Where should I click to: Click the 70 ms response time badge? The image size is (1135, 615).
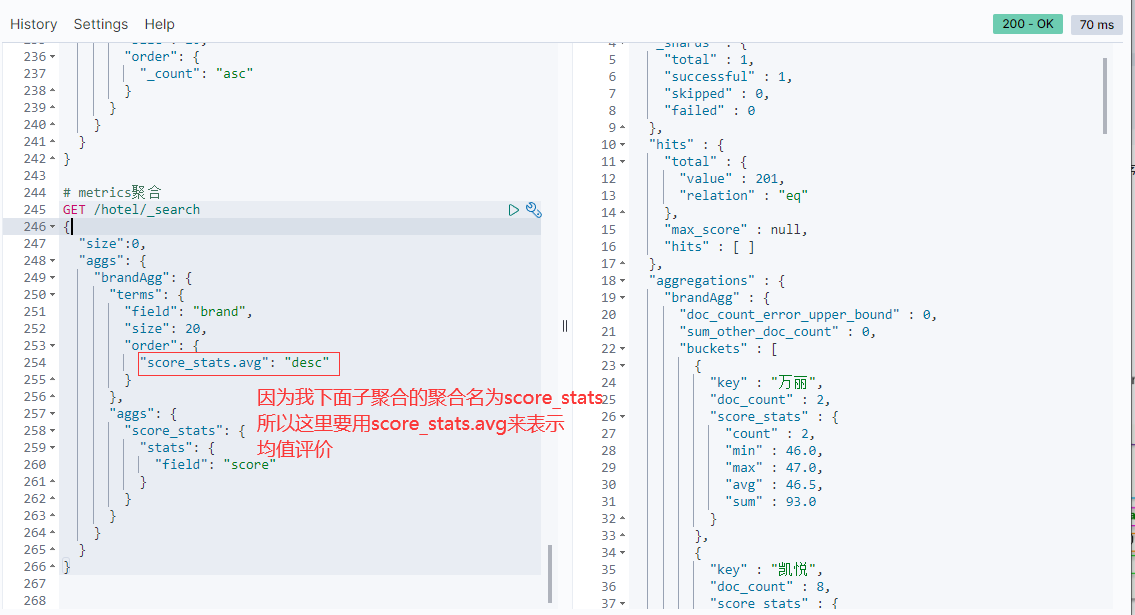pos(1097,25)
